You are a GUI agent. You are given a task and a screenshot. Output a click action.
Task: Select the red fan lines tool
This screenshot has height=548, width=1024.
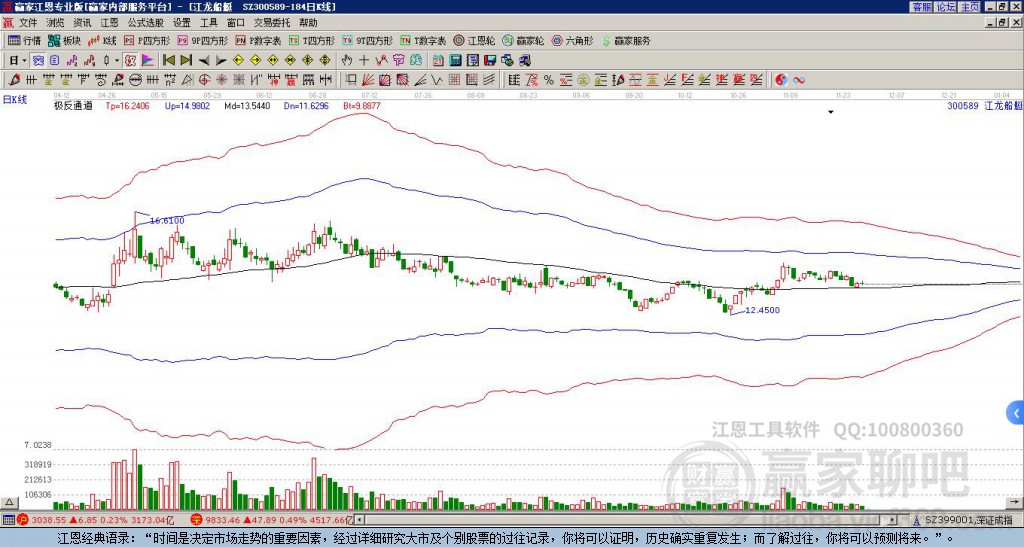[x=366, y=80]
